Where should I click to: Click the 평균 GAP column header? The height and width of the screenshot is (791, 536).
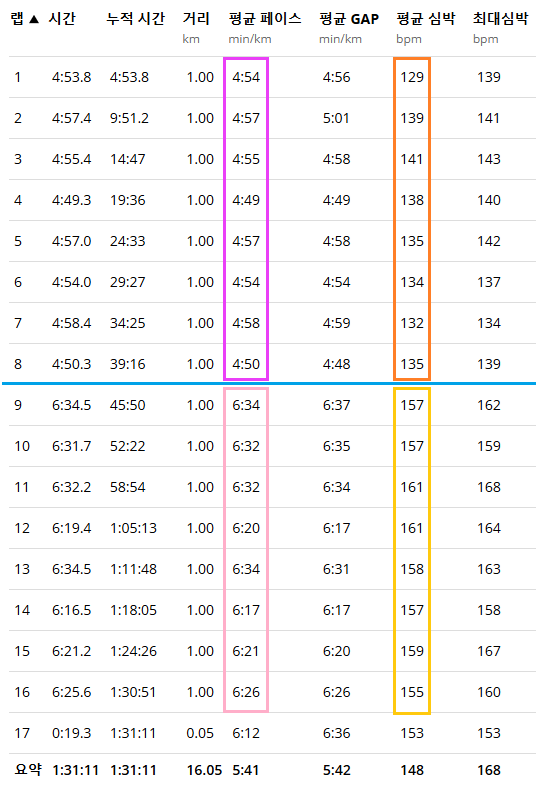tap(349, 19)
